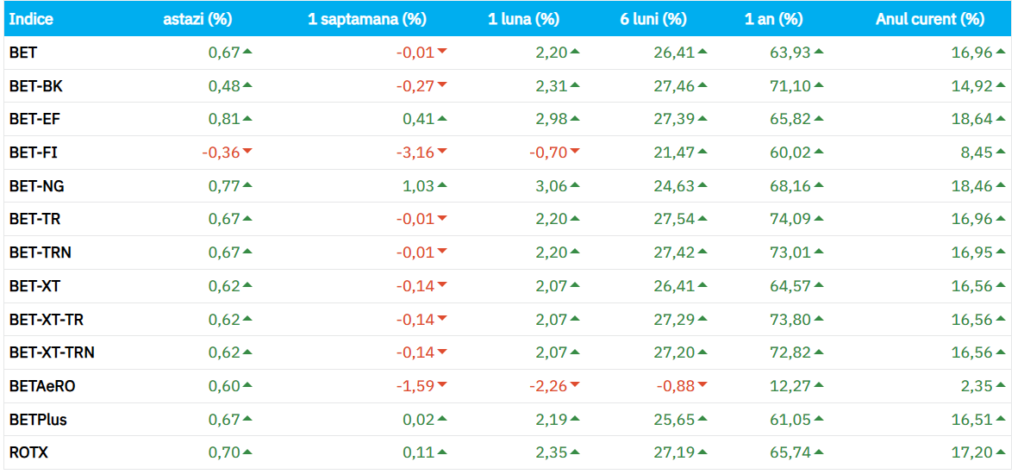The width and height of the screenshot is (1024, 474).
Task: Select the ROTX index name
Action: (28, 453)
